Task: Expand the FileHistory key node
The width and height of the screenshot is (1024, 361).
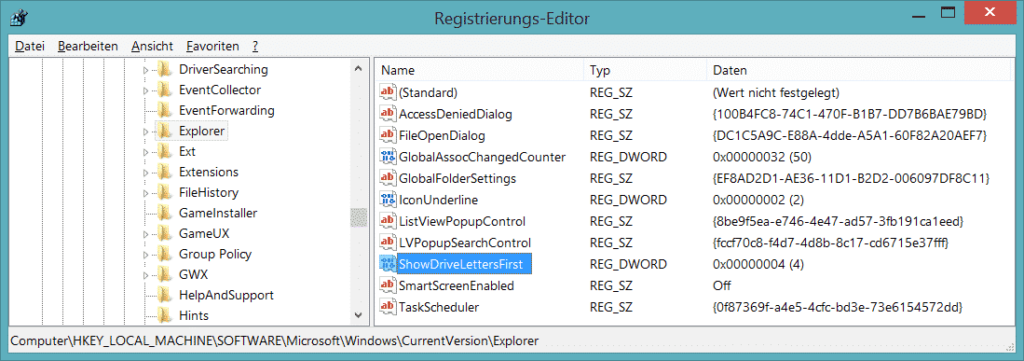Action: coord(146,193)
